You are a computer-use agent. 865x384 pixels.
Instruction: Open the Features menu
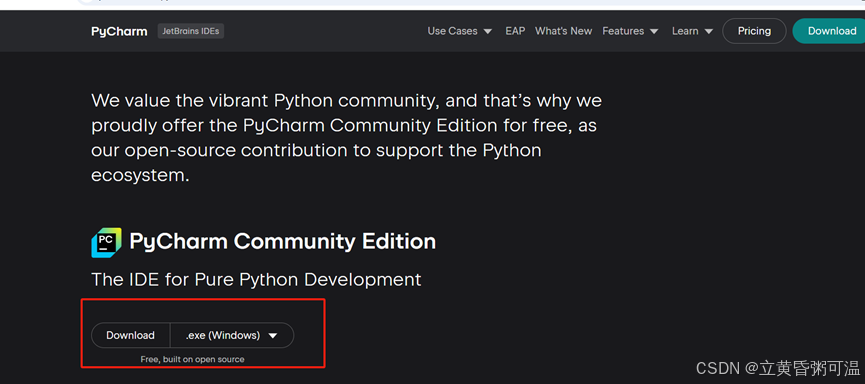pos(623,31)
